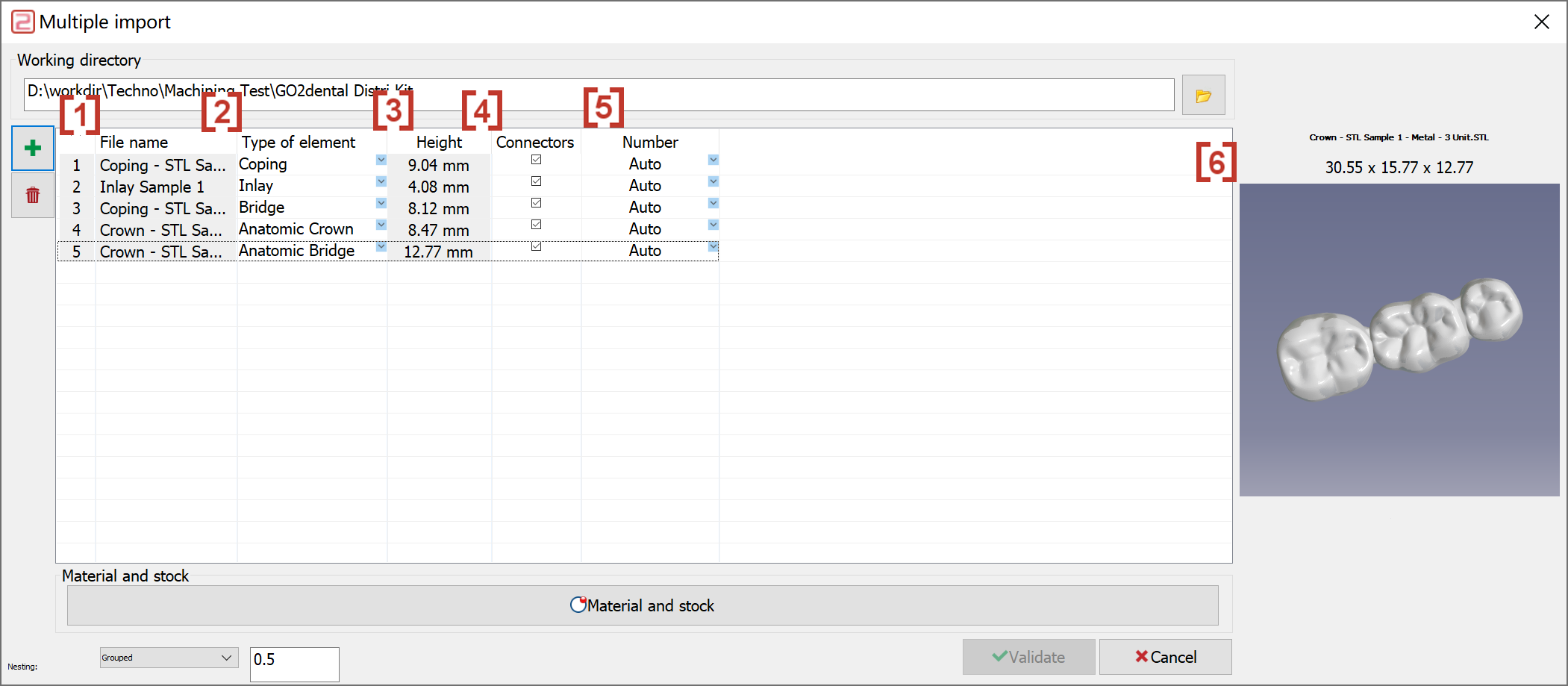Click the red trash delete icon
The image size is (1568, 686).
point(33,196)
